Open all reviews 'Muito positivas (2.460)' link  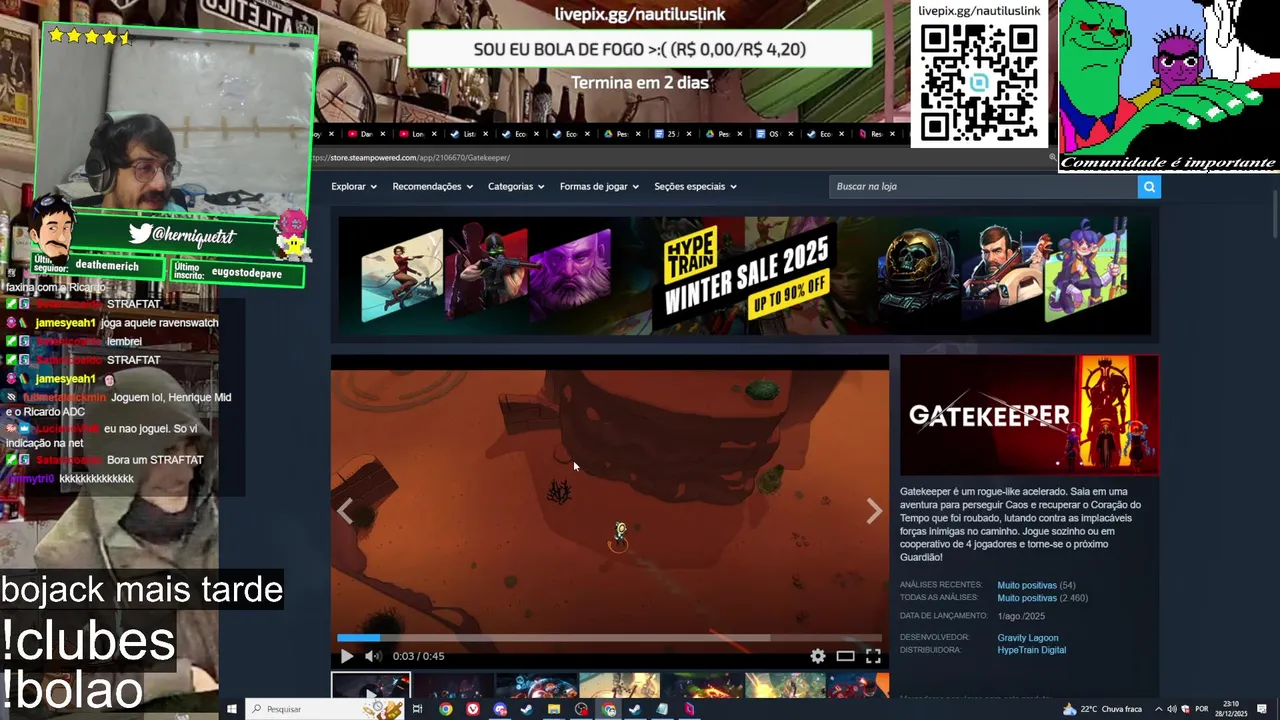click(x=1042, y=598)
